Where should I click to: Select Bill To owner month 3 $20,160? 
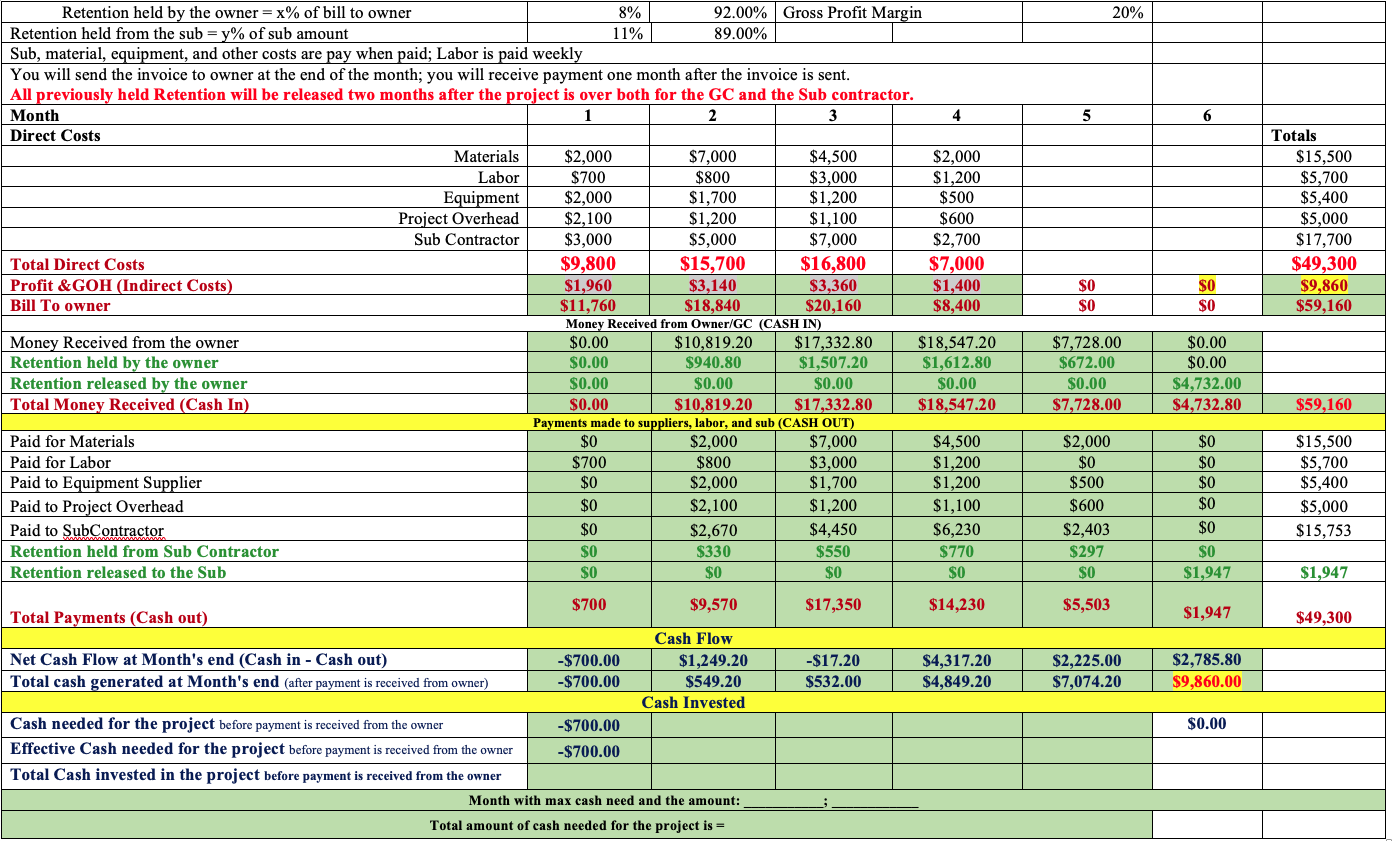tap(833, 305)
